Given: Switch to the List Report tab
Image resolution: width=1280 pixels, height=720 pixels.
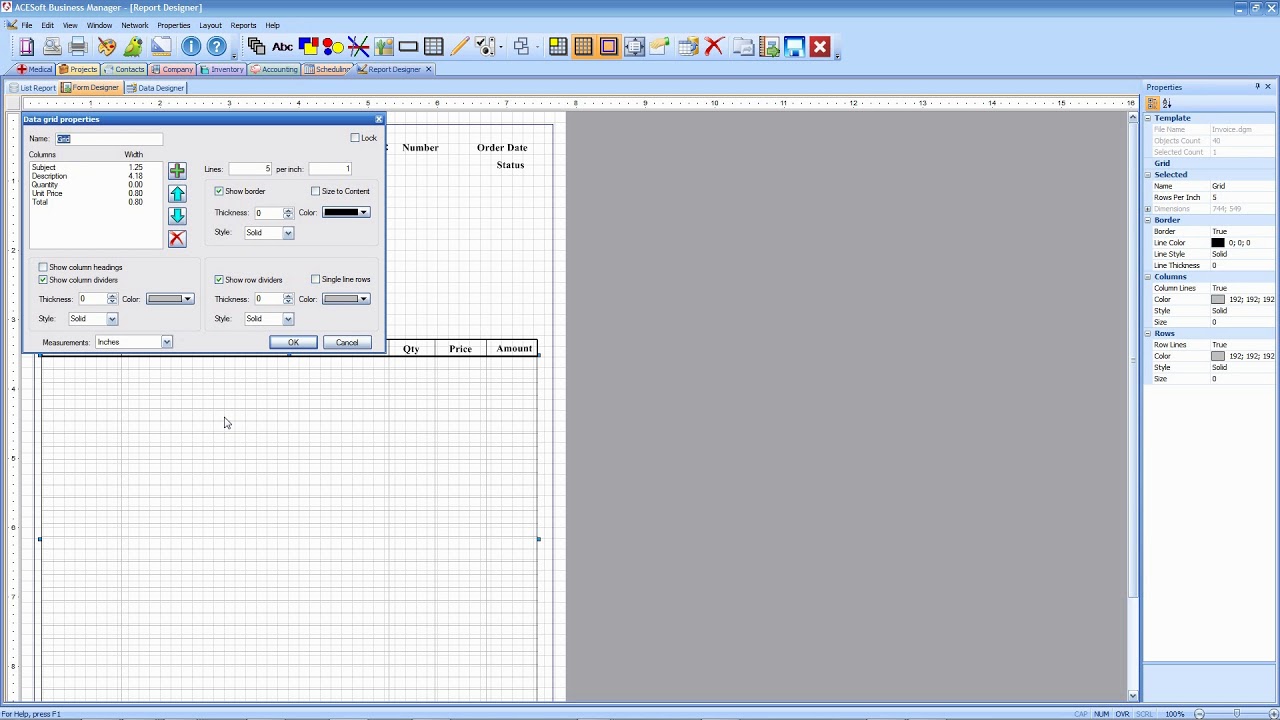Looking at the screenshot, I should pos(33,88).
